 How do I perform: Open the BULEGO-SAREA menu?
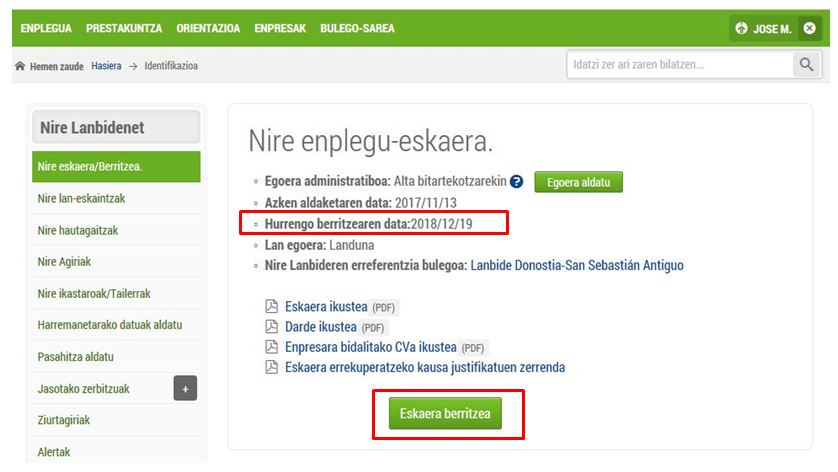357,28
